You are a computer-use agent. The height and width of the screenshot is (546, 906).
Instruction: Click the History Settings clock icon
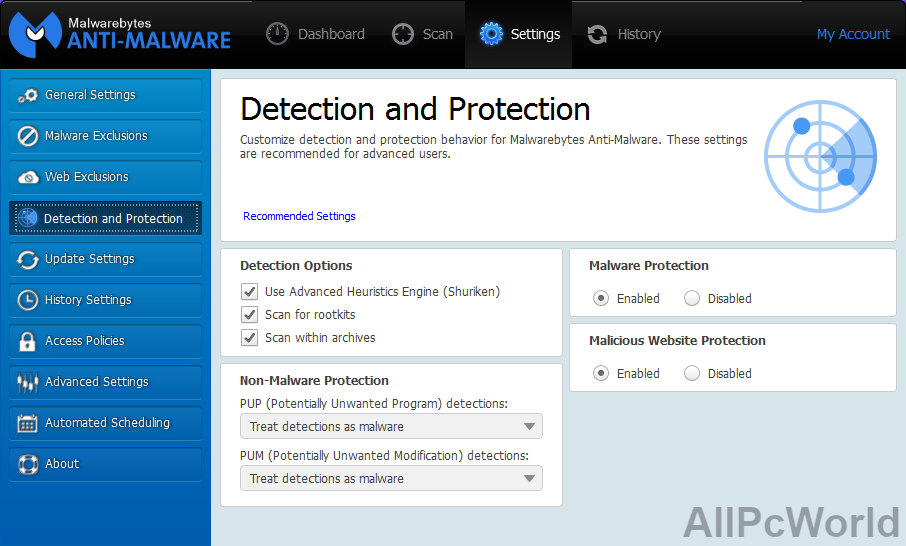(x=28, y=300)
